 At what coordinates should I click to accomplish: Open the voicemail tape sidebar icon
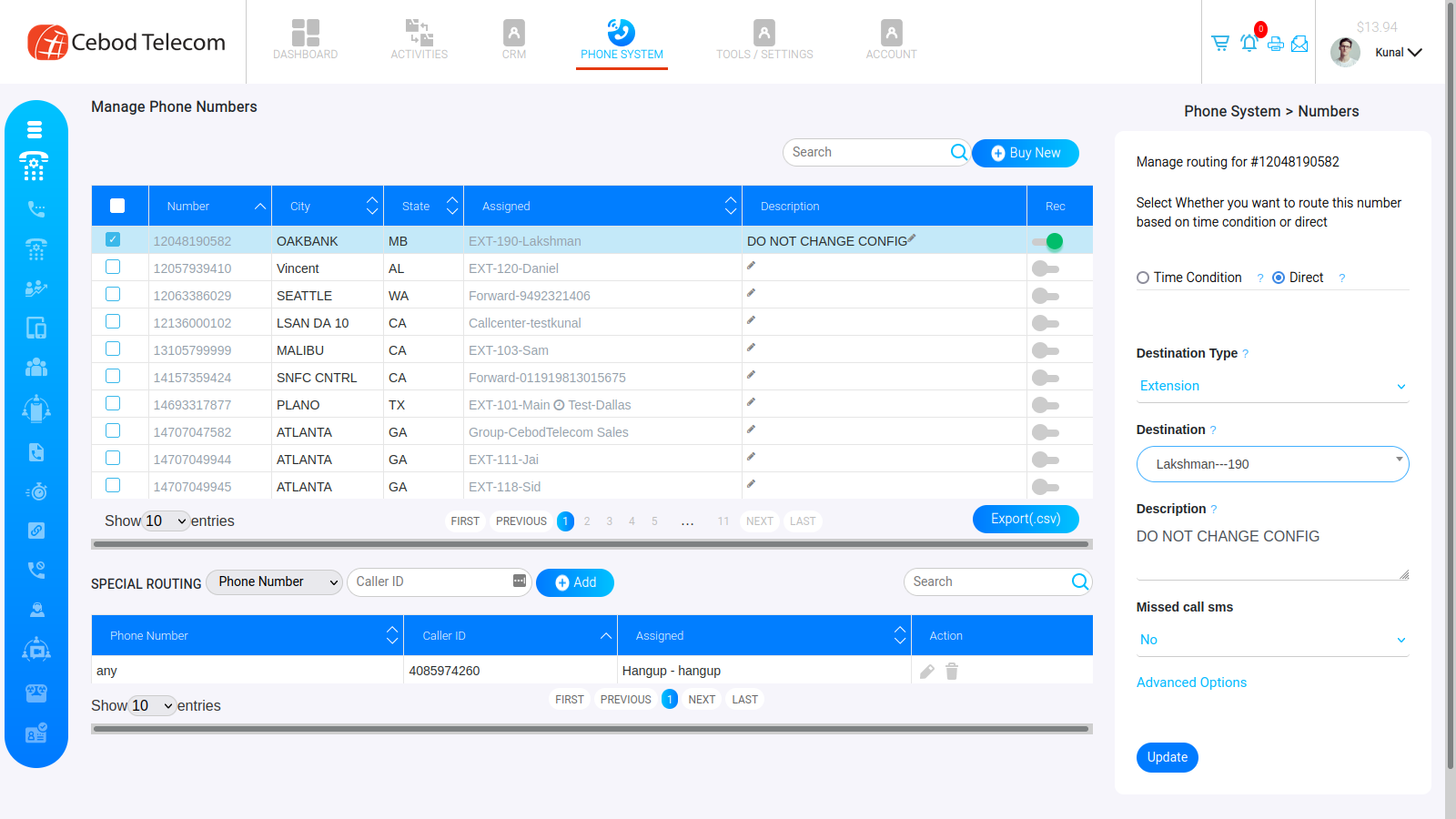35,693
